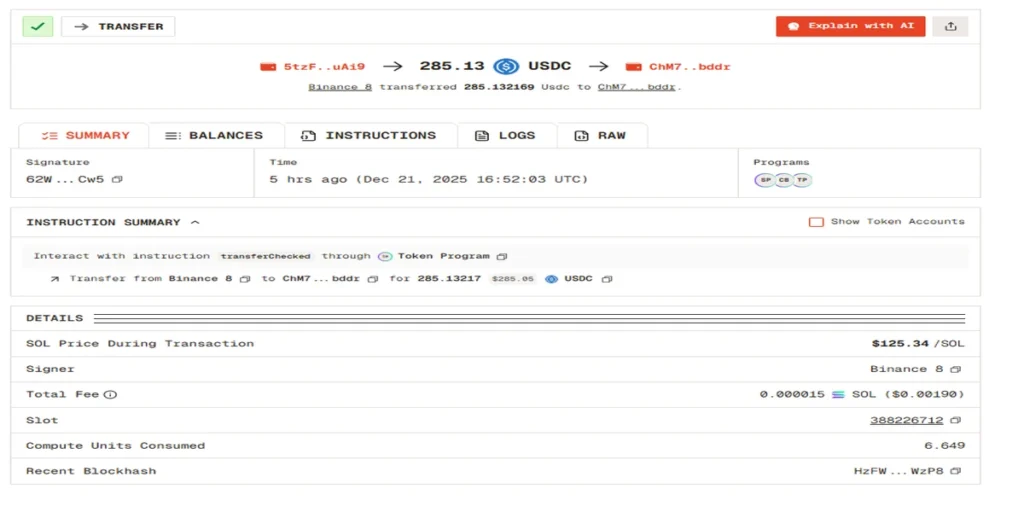
Task: Open recipient address ChM7..bddr in header
Action: [x=690, y=67]
